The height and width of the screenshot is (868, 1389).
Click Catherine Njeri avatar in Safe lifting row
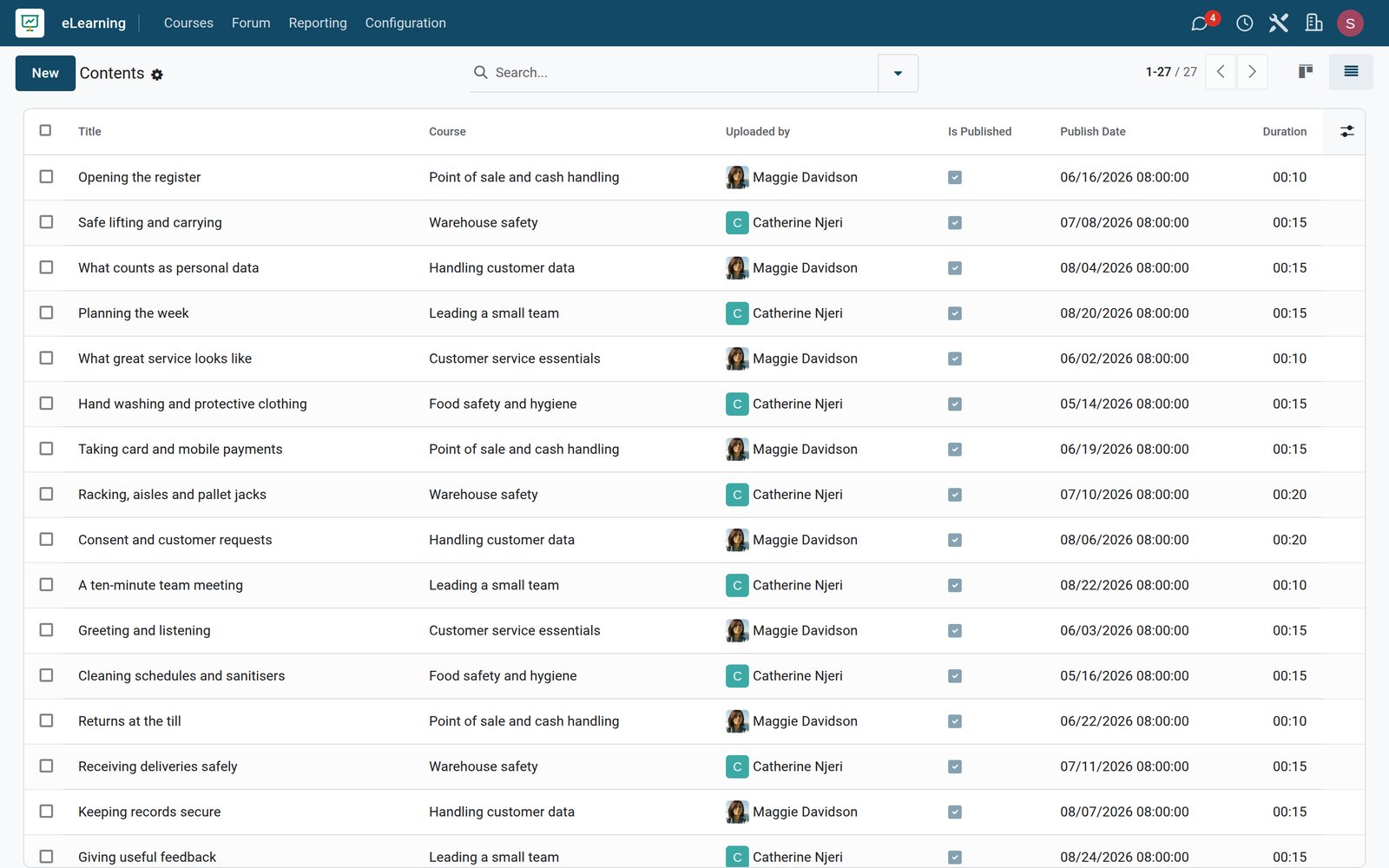pos(737,222)
